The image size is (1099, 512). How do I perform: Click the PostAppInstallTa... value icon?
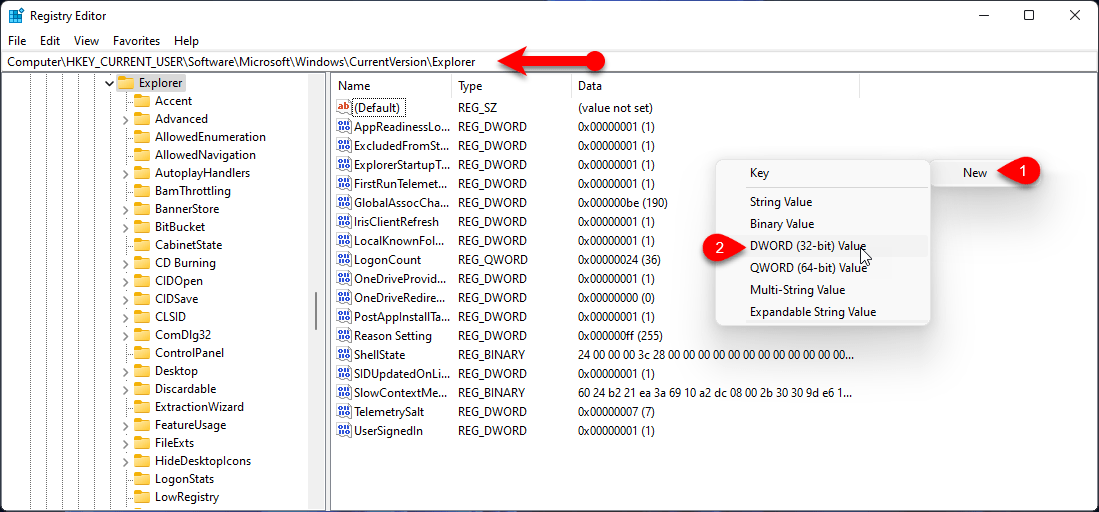pos(343,316)
